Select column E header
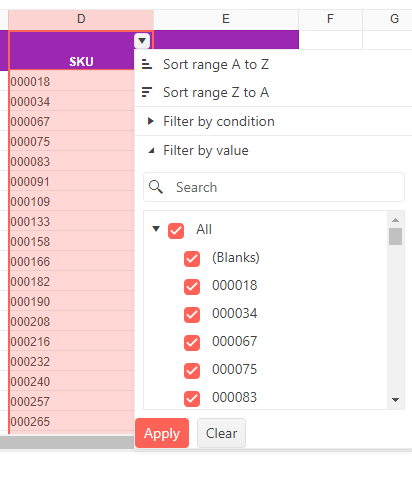Screen dimensions: 412x477 (x=226, y=19)
